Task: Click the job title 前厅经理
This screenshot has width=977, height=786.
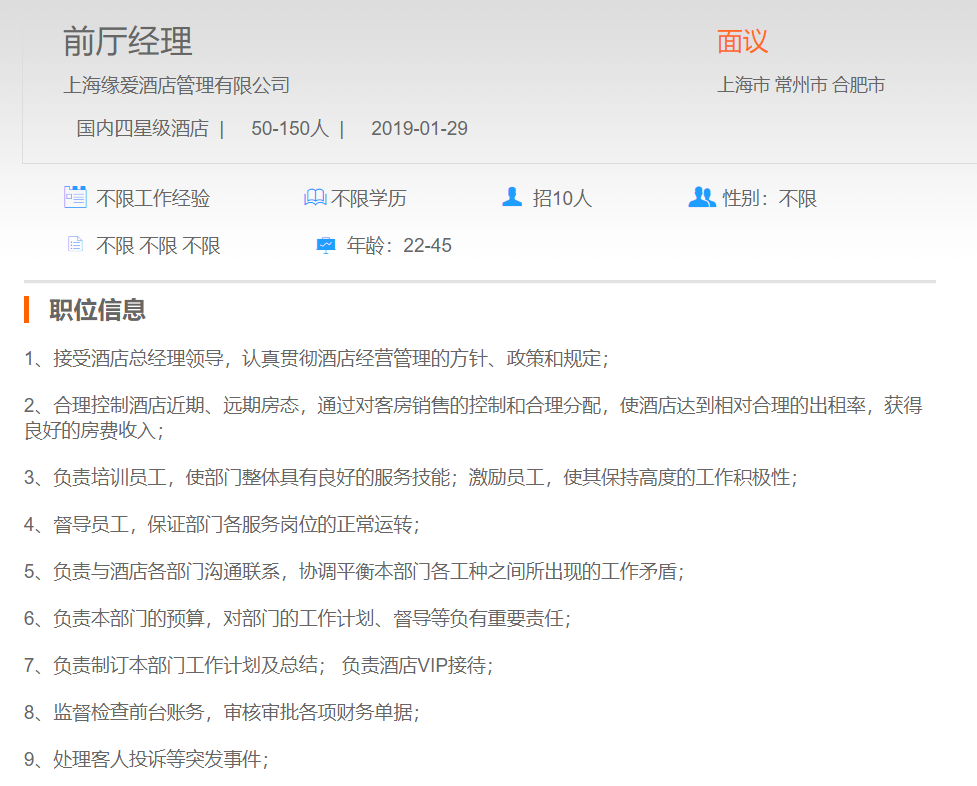Action: coord(127,41)
